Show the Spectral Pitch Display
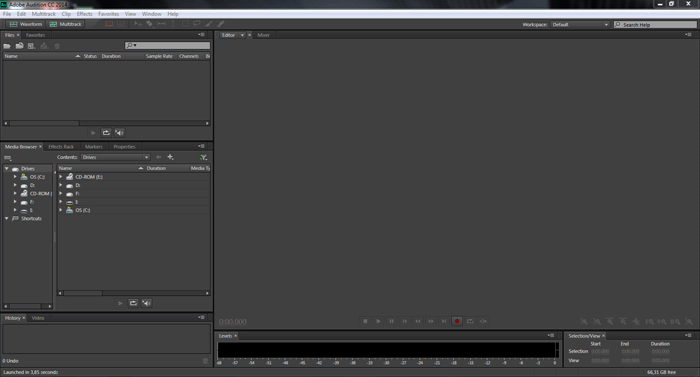 pos(121,24)
